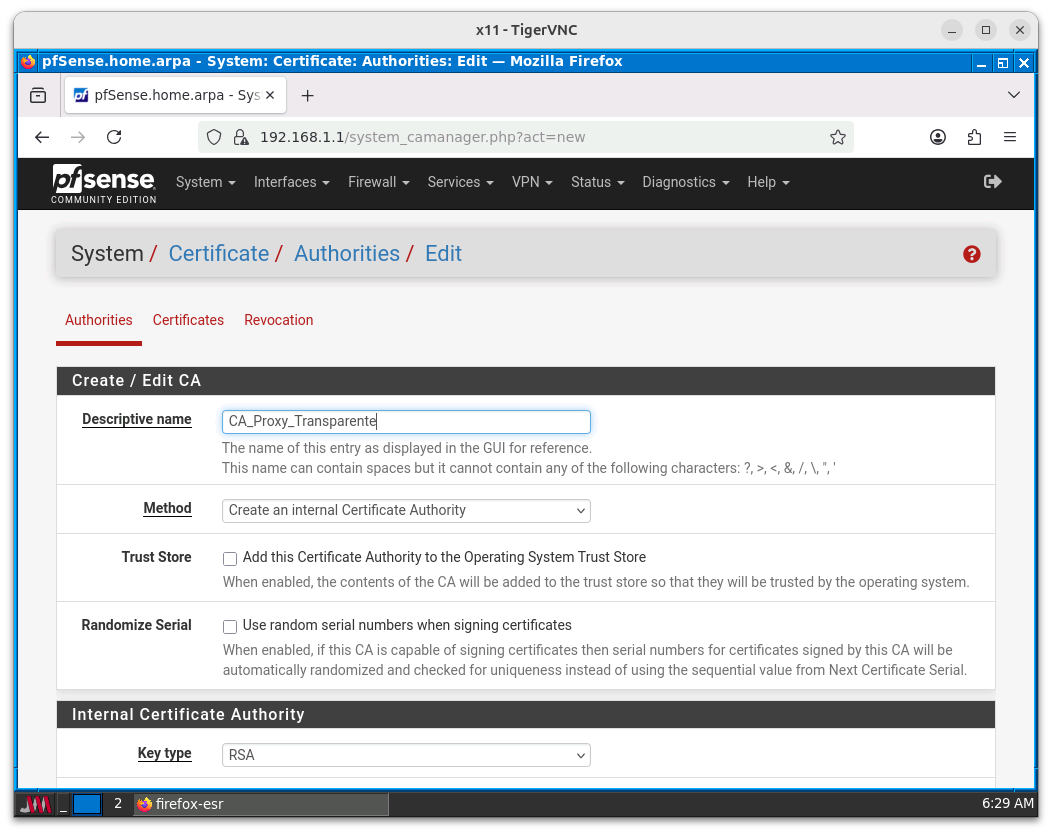The image size is (1052, 834).
Task: Click the pfSense logout icon
Action: [992, 181]
